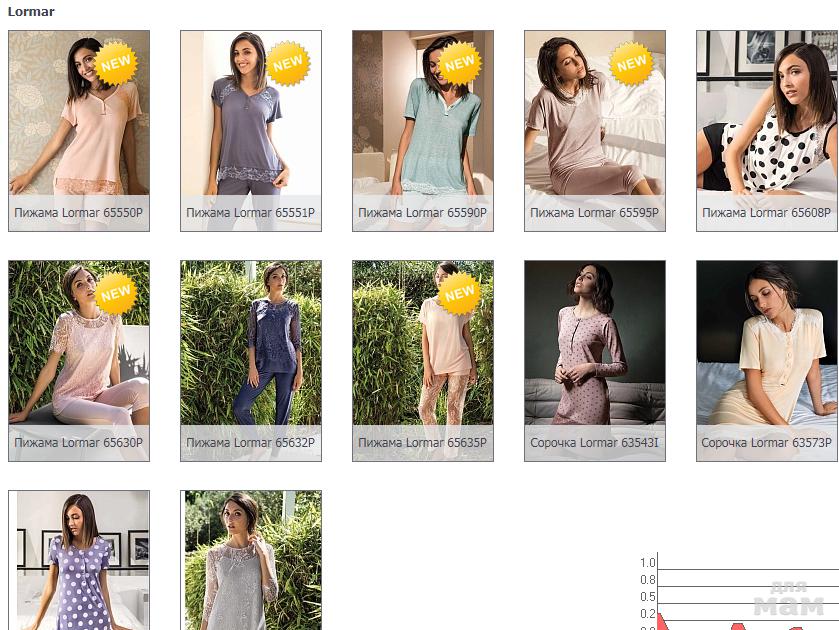Click the Сорочка Lormar 63573P caption link
Image resolution: width=839 pixels, height=630 pixels.
click(766, 443)
